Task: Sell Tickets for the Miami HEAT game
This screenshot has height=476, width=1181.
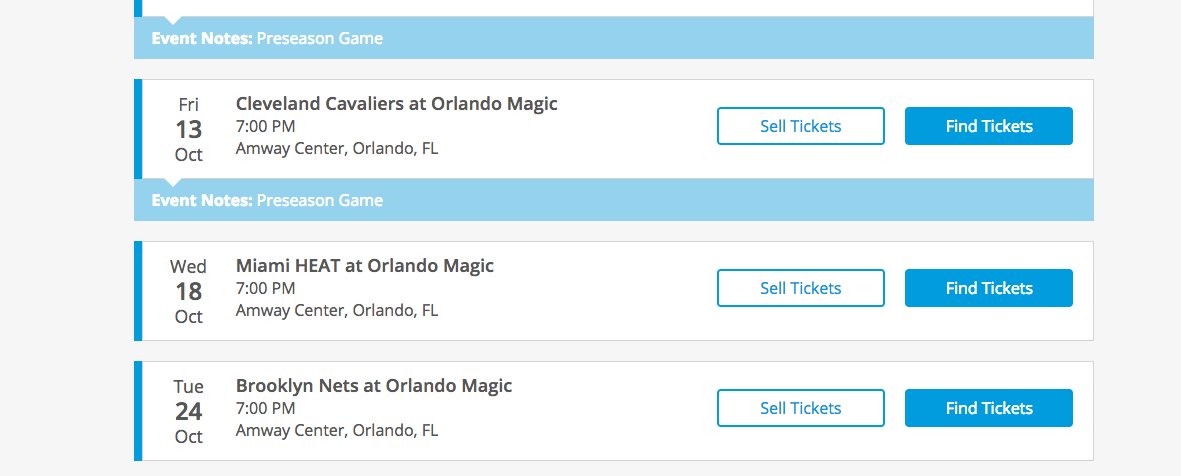Action: point(800,288)
